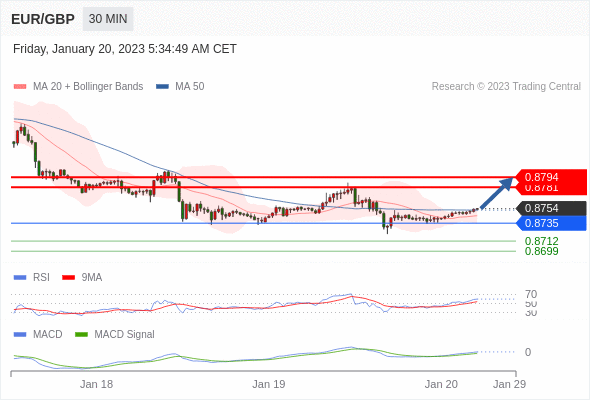Click the 9MA red legend swatch

click(x=68, y=278)
